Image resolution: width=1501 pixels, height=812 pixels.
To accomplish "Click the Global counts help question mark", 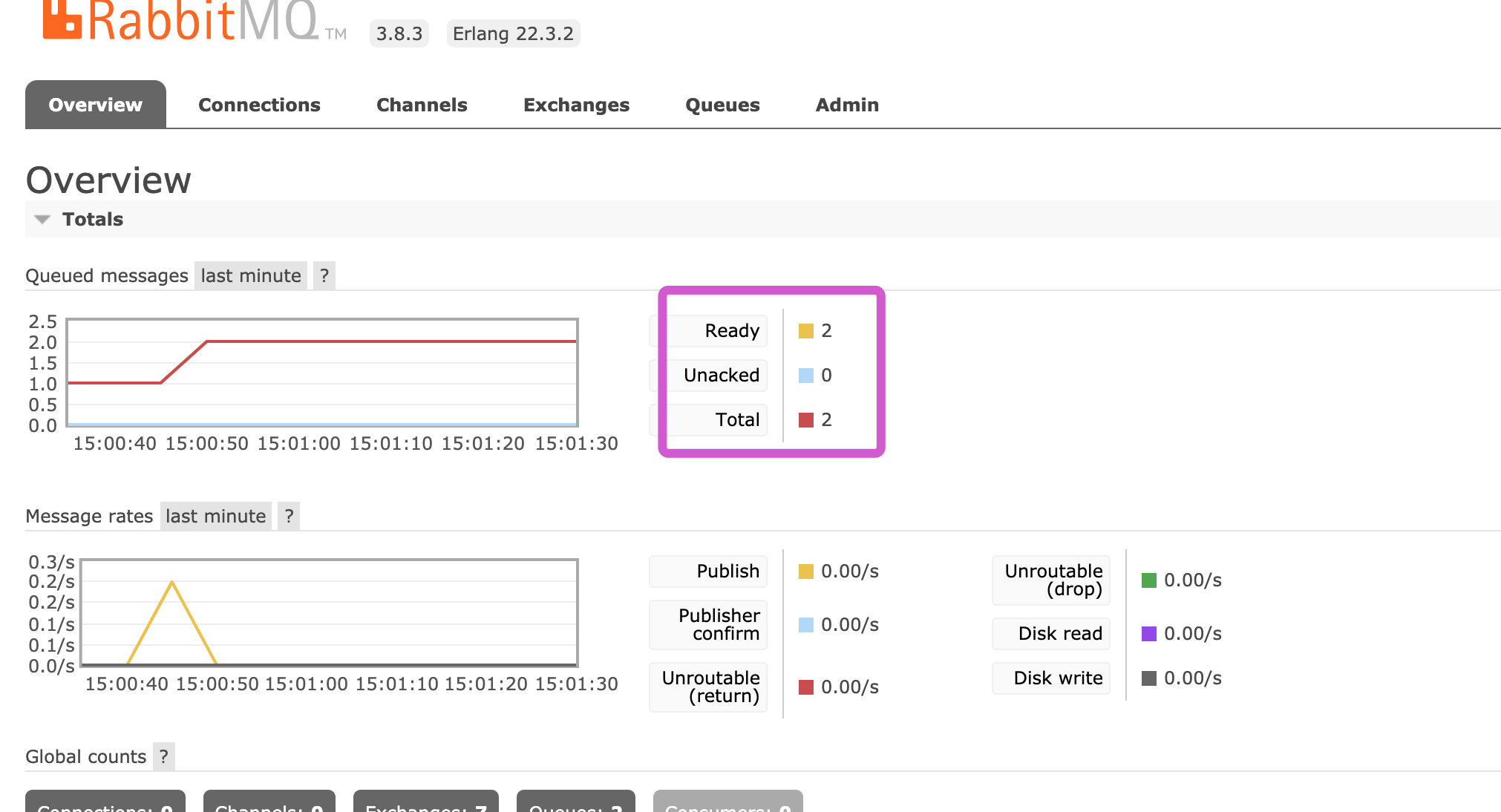I will point(163,757).
